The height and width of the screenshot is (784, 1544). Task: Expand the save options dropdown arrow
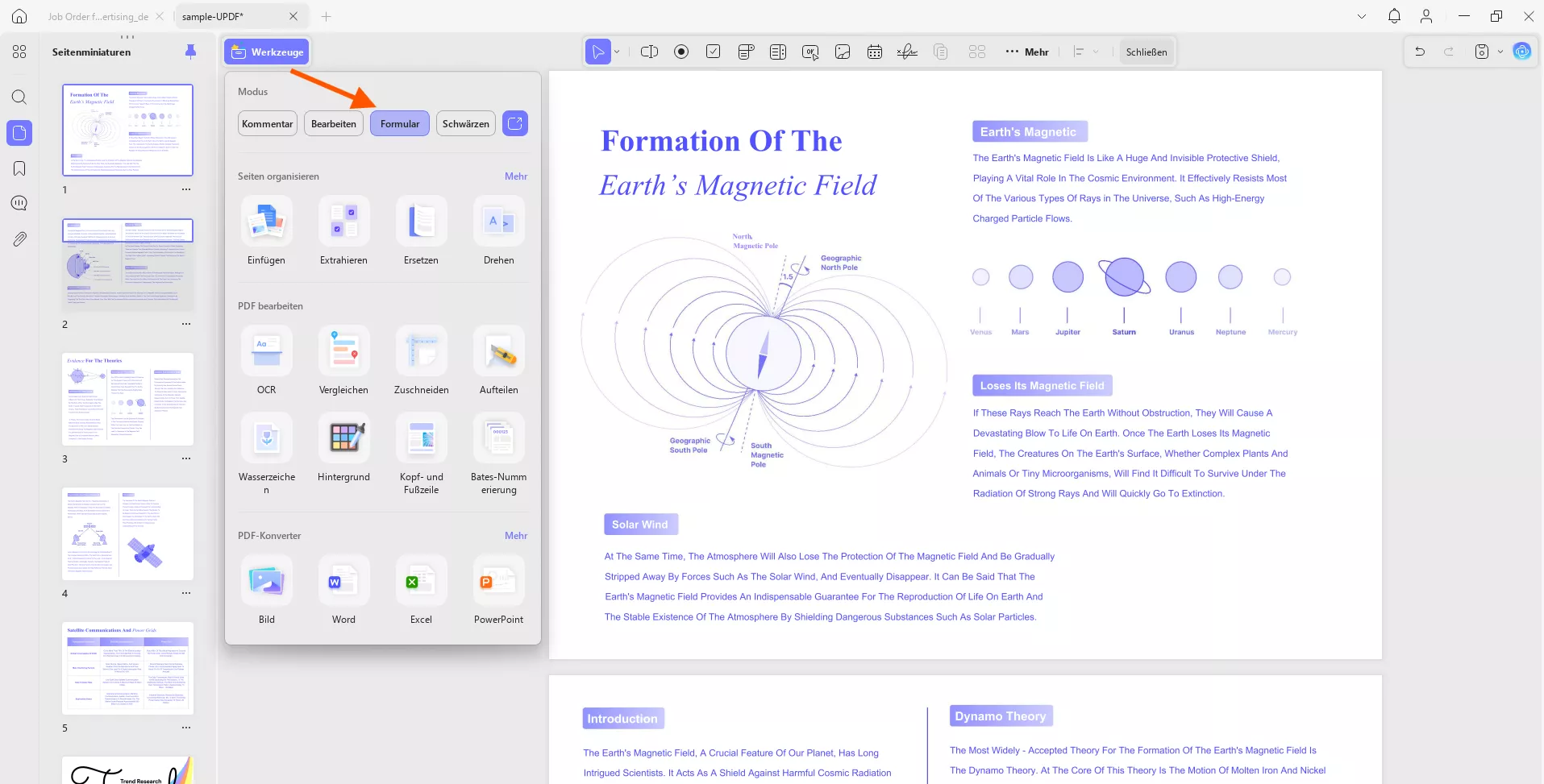1500,52
